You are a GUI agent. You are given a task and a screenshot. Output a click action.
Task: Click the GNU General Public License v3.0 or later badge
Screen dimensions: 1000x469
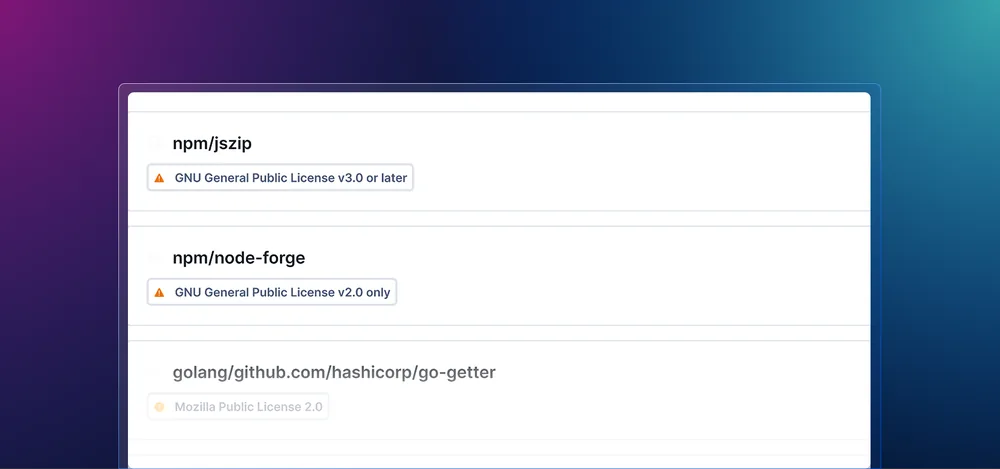pyautogui.click(x=280, y=177)
